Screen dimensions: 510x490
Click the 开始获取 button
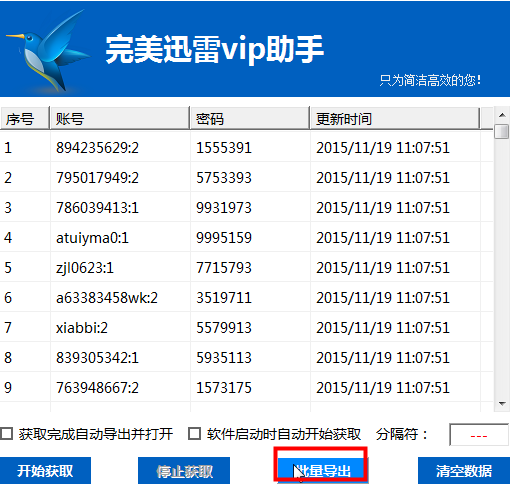45,470
